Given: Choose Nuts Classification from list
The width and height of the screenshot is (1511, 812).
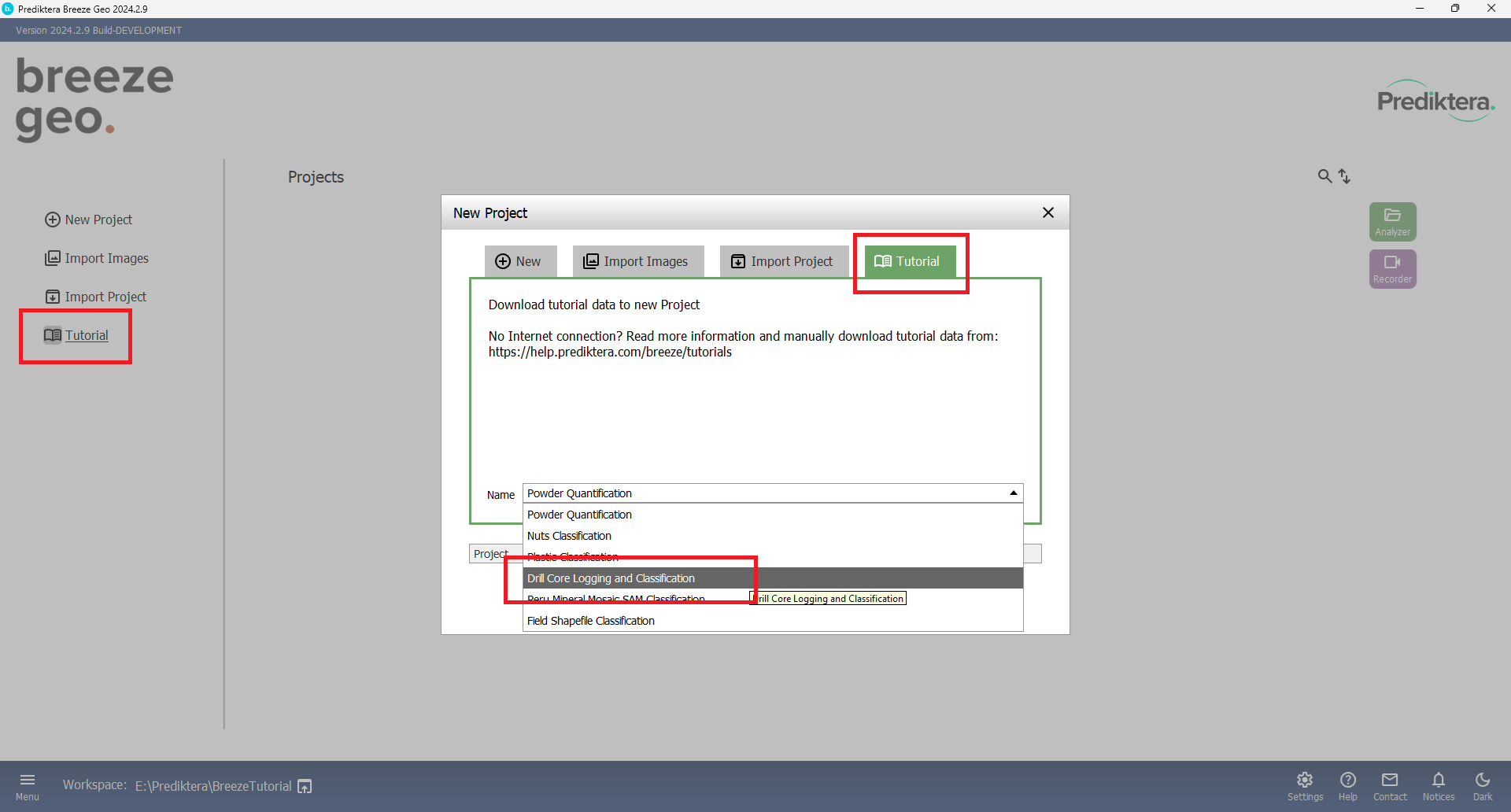Looking at the screenshot, I should pos(569,536).
